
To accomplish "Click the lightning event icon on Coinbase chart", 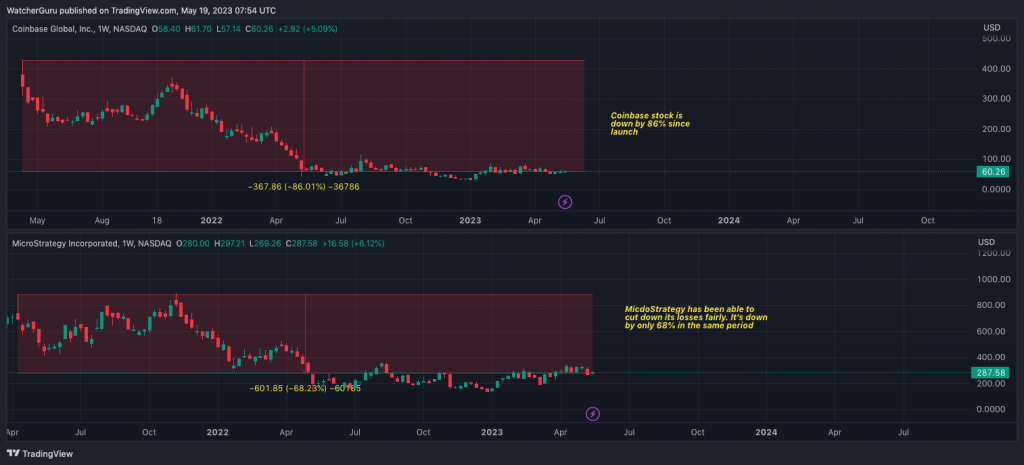I will pyautogui.click(x=565, y=202).
